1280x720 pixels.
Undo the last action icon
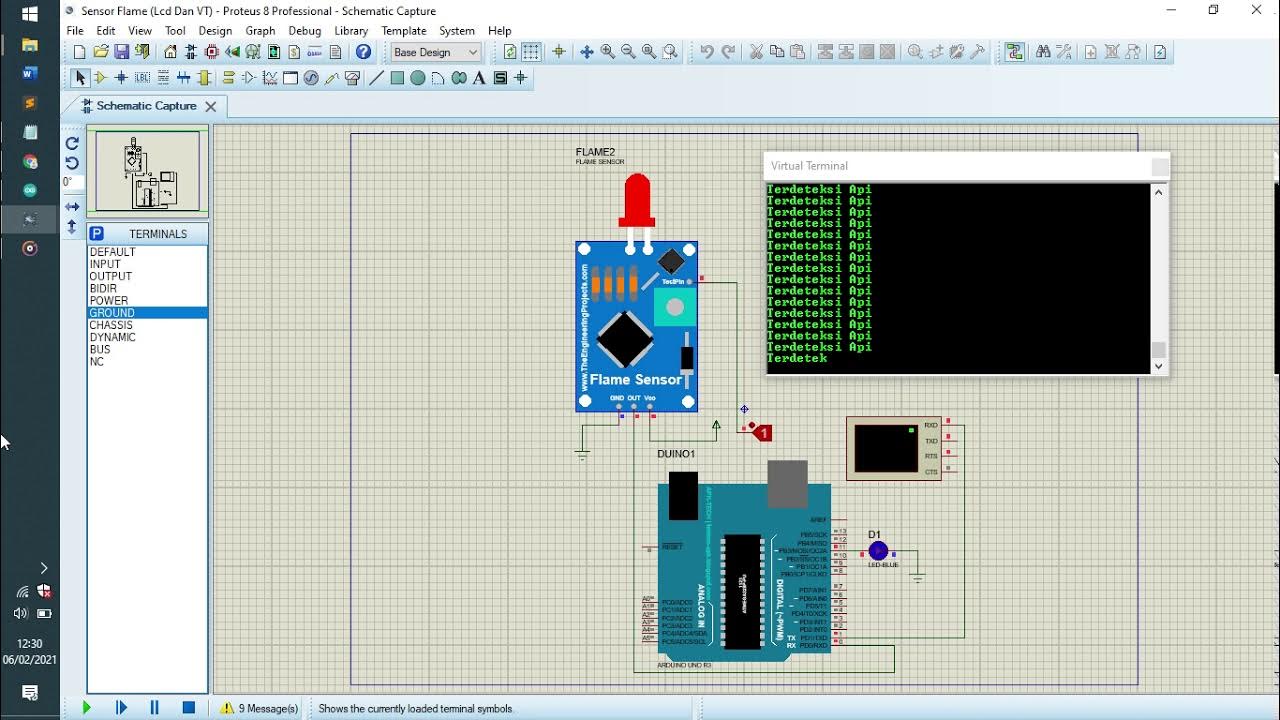707,52
